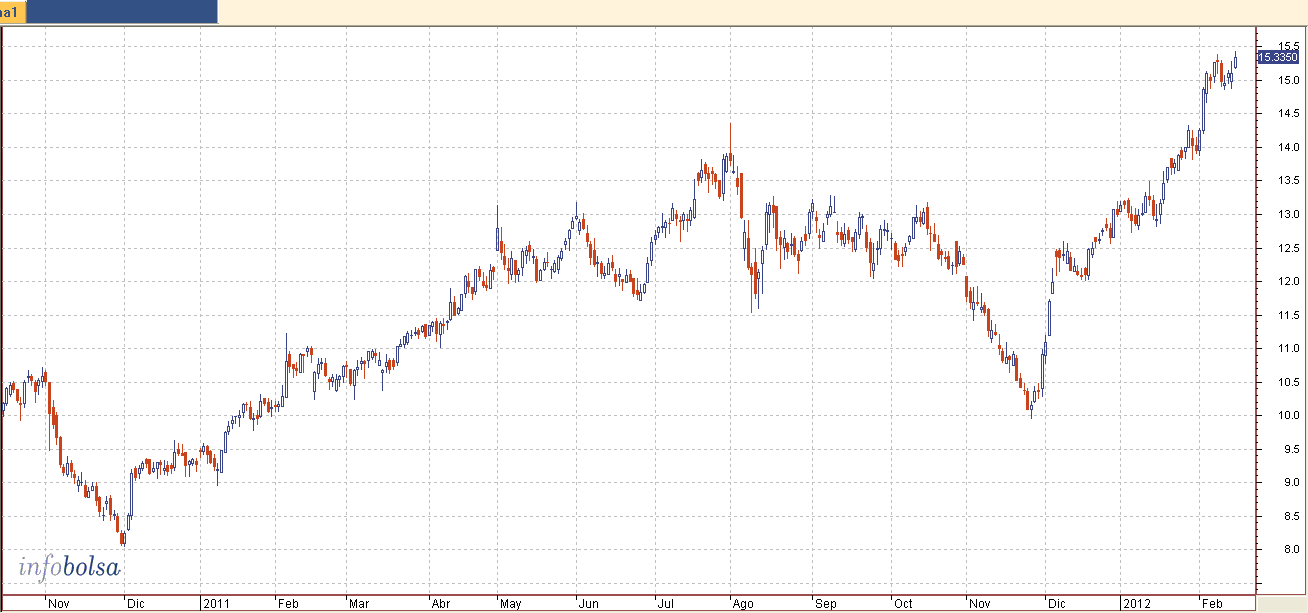Click the current price tag 15.3350
Image resolution: width=1308 pixels, height=613 pixels.
point(1278,57)
